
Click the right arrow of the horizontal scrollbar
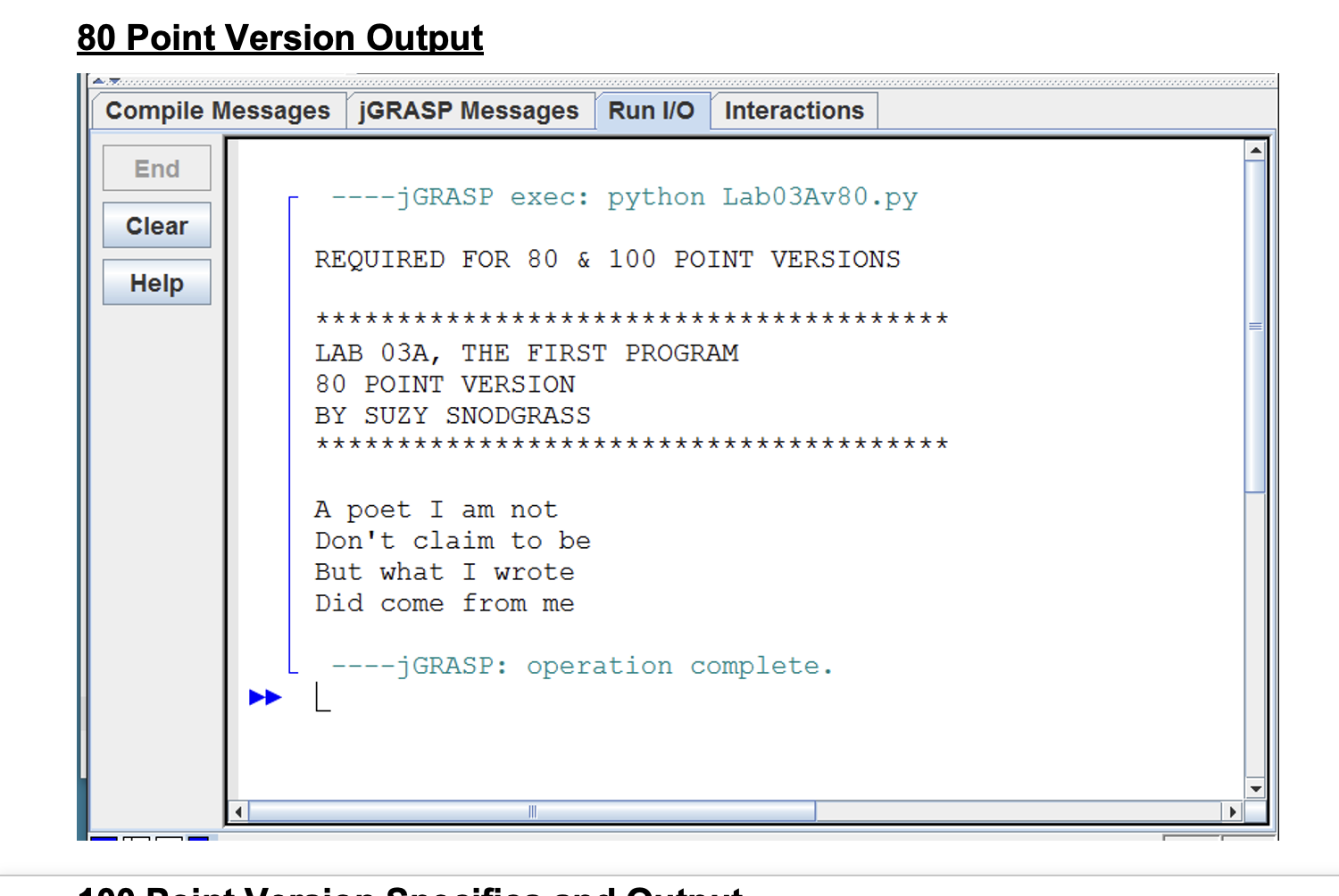(x=1233, y=811)
